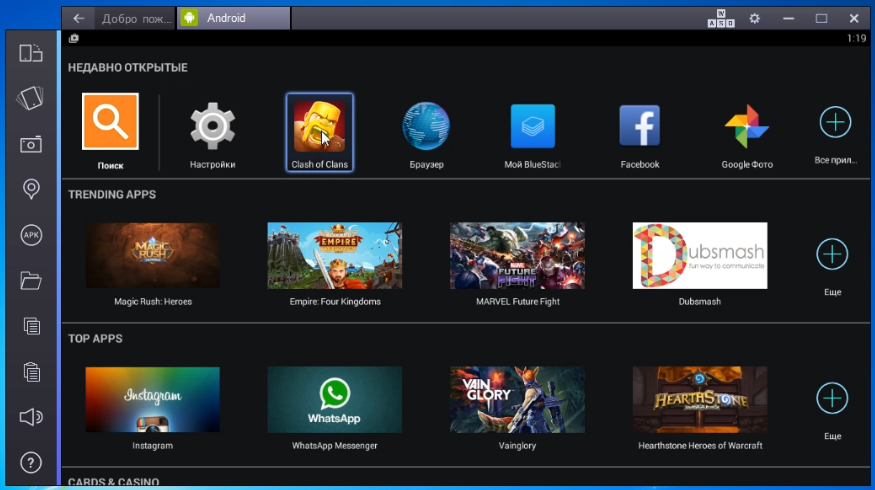
Task: Open Magic Rush: Heroes thumbnail
Action: pos(152,256)
